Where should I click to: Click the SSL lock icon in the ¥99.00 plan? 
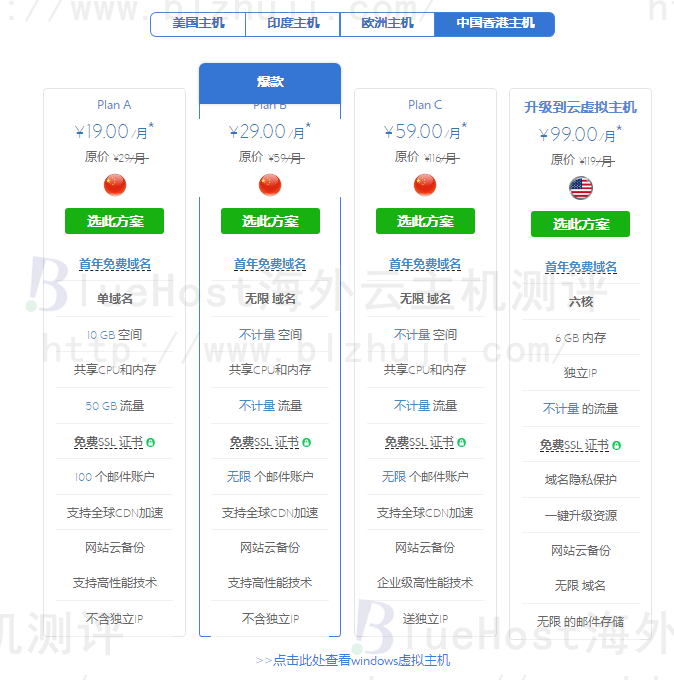(616, 446)
